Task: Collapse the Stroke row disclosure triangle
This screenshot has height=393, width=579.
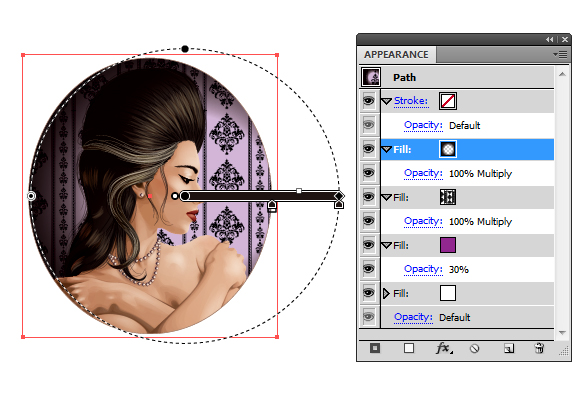Action: click(x=386, y=101)
